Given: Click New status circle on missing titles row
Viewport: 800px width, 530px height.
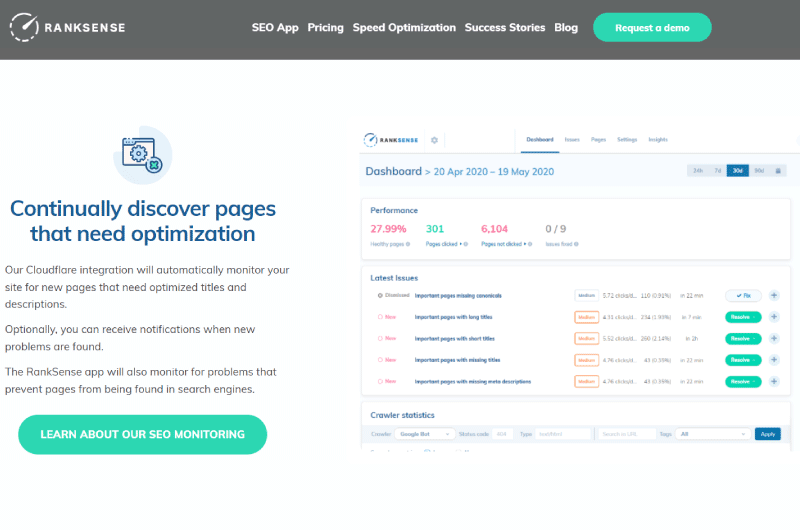Looking at the screenshot, I should (380, 360).
